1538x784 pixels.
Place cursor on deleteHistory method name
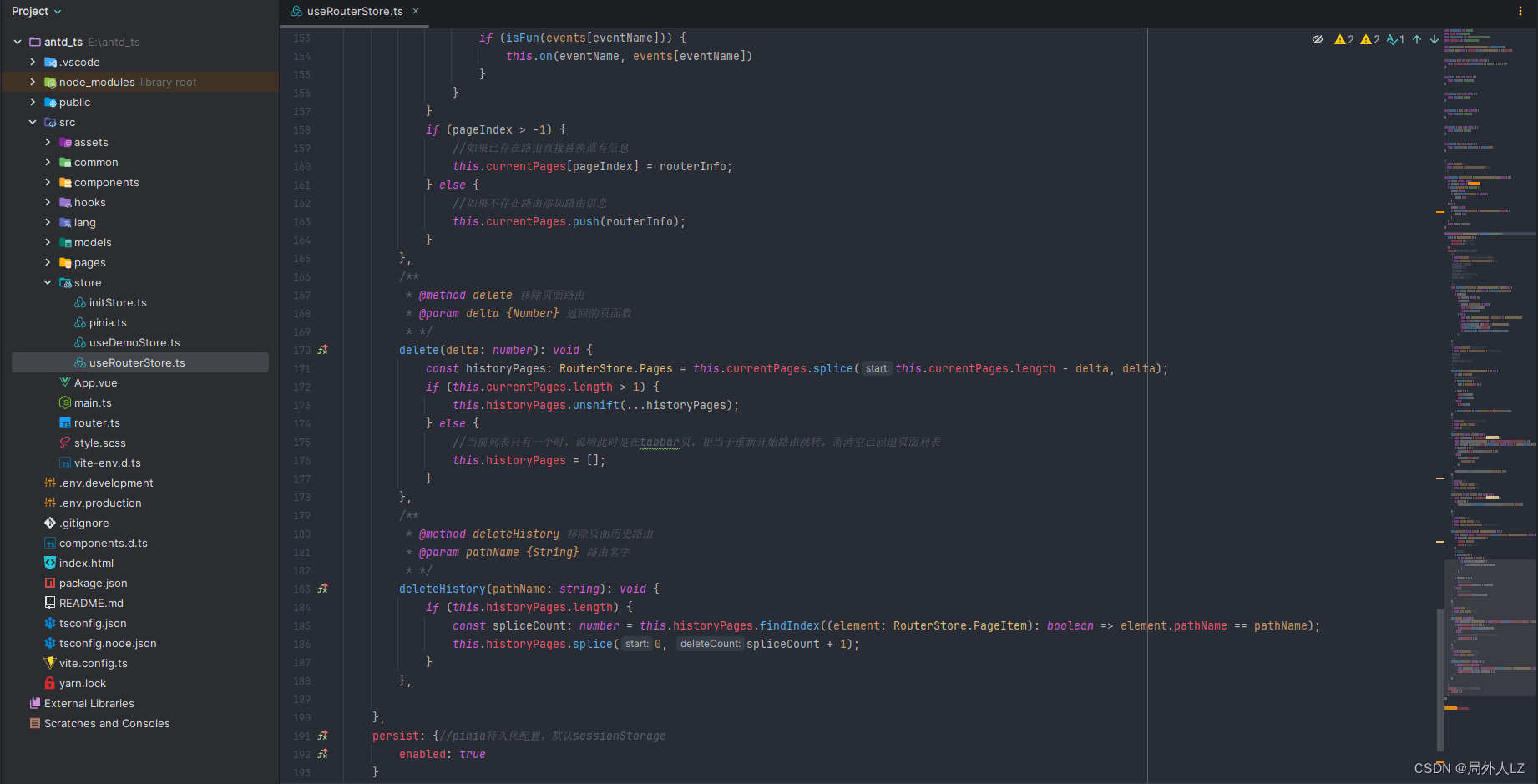pyautogui.click(x=442, y=589)
